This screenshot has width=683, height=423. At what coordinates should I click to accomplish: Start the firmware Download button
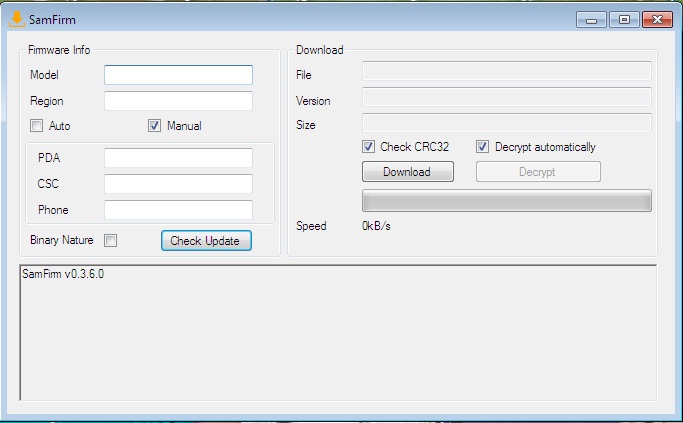(408, 172)
